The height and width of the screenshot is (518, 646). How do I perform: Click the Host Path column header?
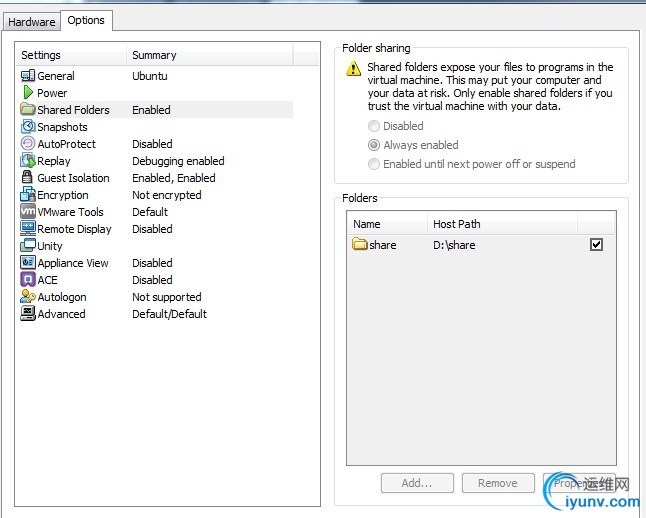pyautogui.click(x=502, y=224)
